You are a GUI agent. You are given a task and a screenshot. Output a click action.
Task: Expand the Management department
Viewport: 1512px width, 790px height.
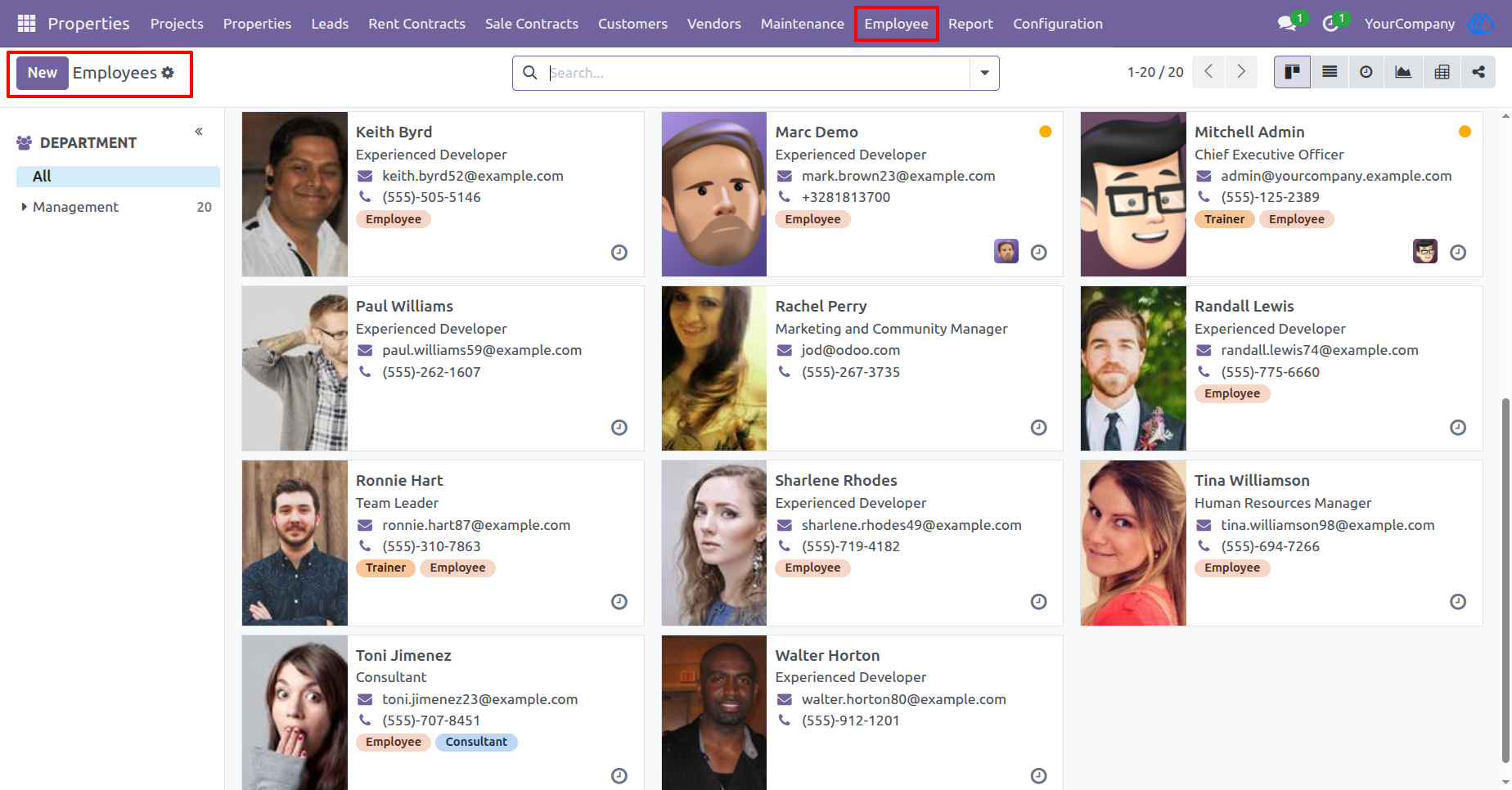point(24,207)
